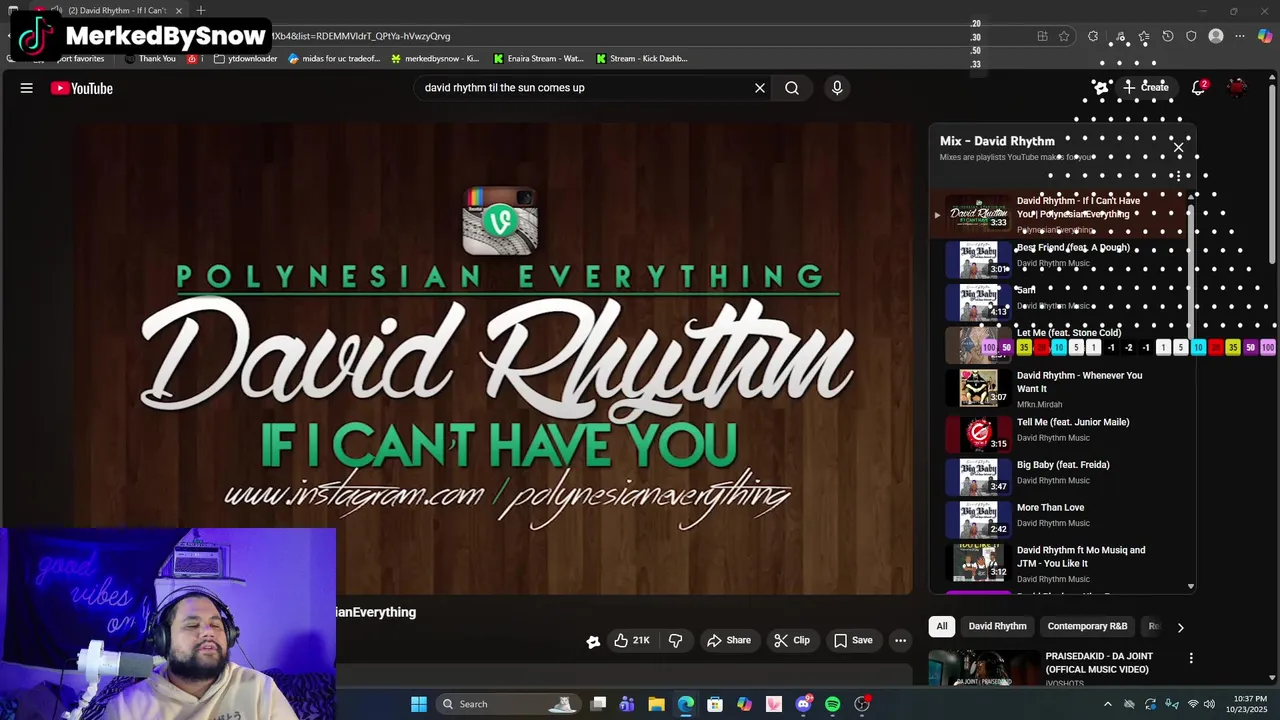Open options for PRAISEDAKID - DA JOINT video

pos(1191,658)
